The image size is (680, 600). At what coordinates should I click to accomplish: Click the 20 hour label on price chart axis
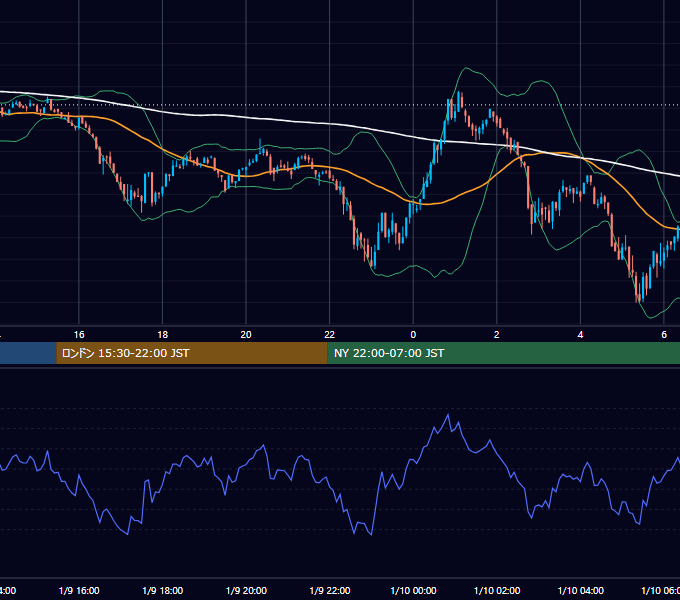(x=246, y=335)
